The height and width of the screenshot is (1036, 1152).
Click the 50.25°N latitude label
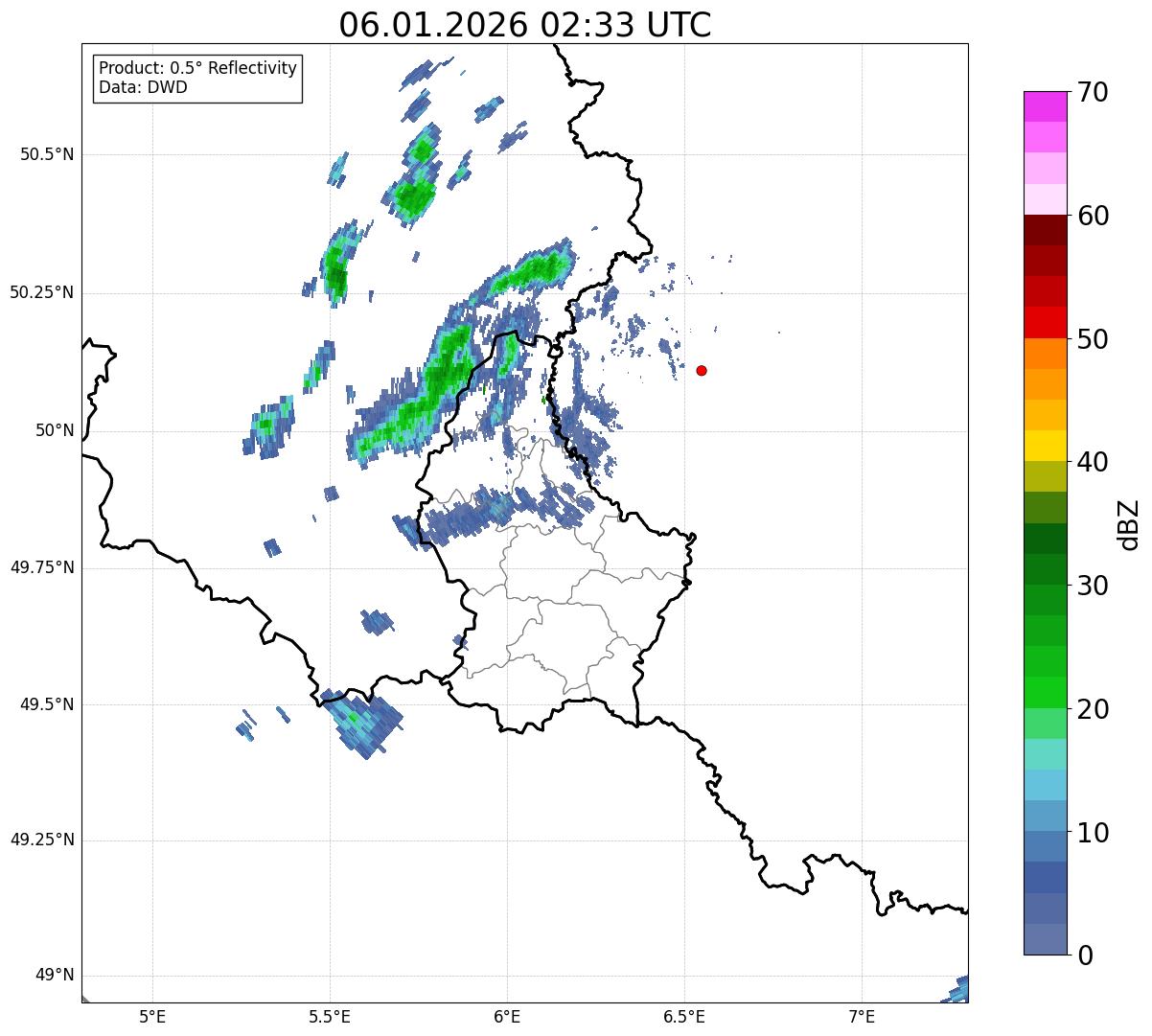coord(42,292)
